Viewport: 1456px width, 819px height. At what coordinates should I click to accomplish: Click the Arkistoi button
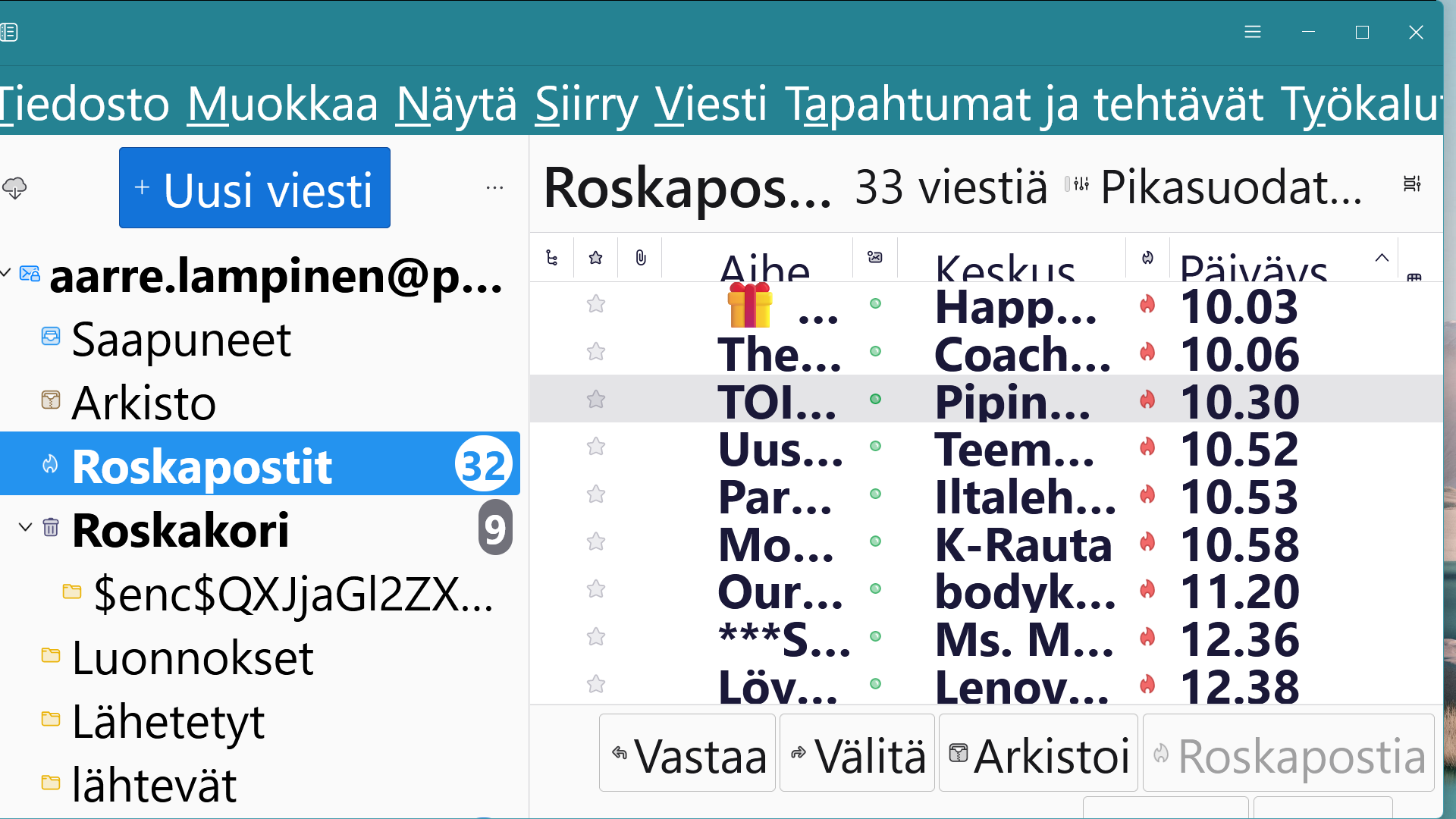click(1038, 754)
